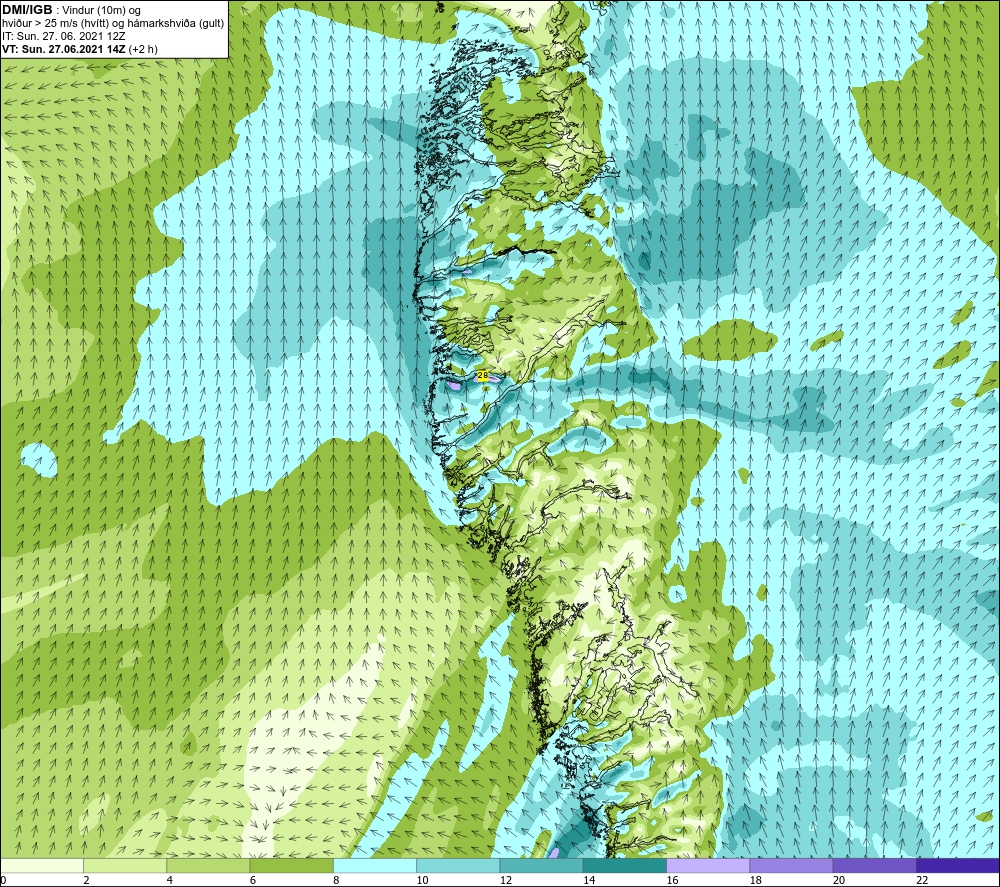The image size is (1000, 887).
Task: Select the 18–20 m/s purple legend swatch
Action: (x=791, y=865)
